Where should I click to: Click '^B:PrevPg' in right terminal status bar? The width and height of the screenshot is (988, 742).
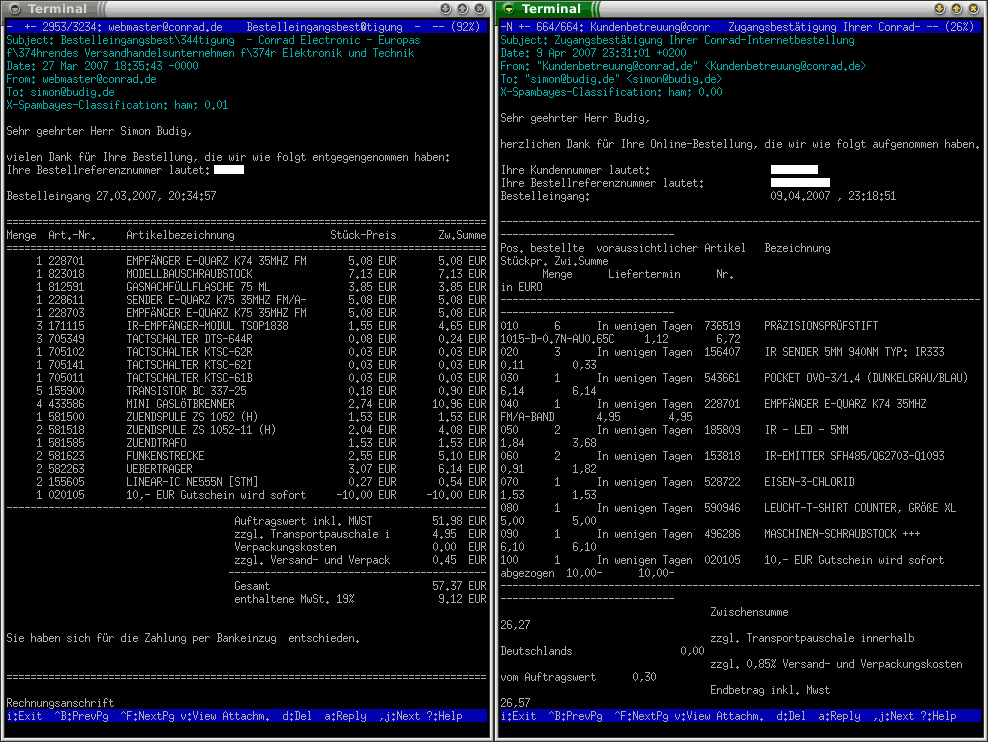[575, 716]
